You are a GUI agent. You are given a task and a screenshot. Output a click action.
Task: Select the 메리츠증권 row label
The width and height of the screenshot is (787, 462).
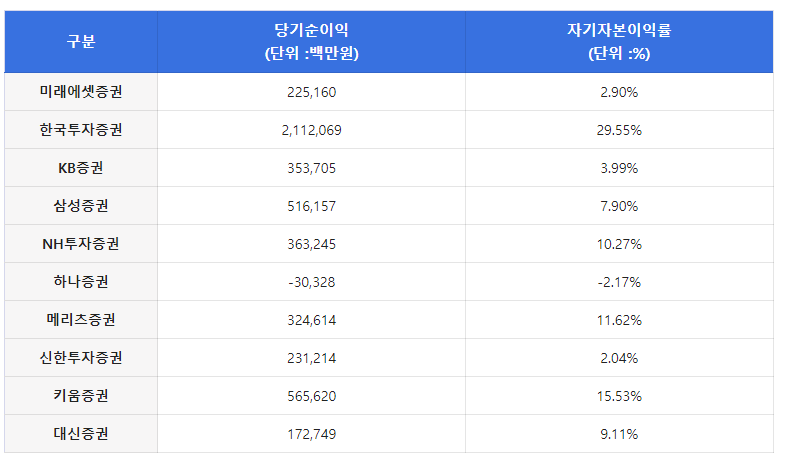tap(81, 320)
